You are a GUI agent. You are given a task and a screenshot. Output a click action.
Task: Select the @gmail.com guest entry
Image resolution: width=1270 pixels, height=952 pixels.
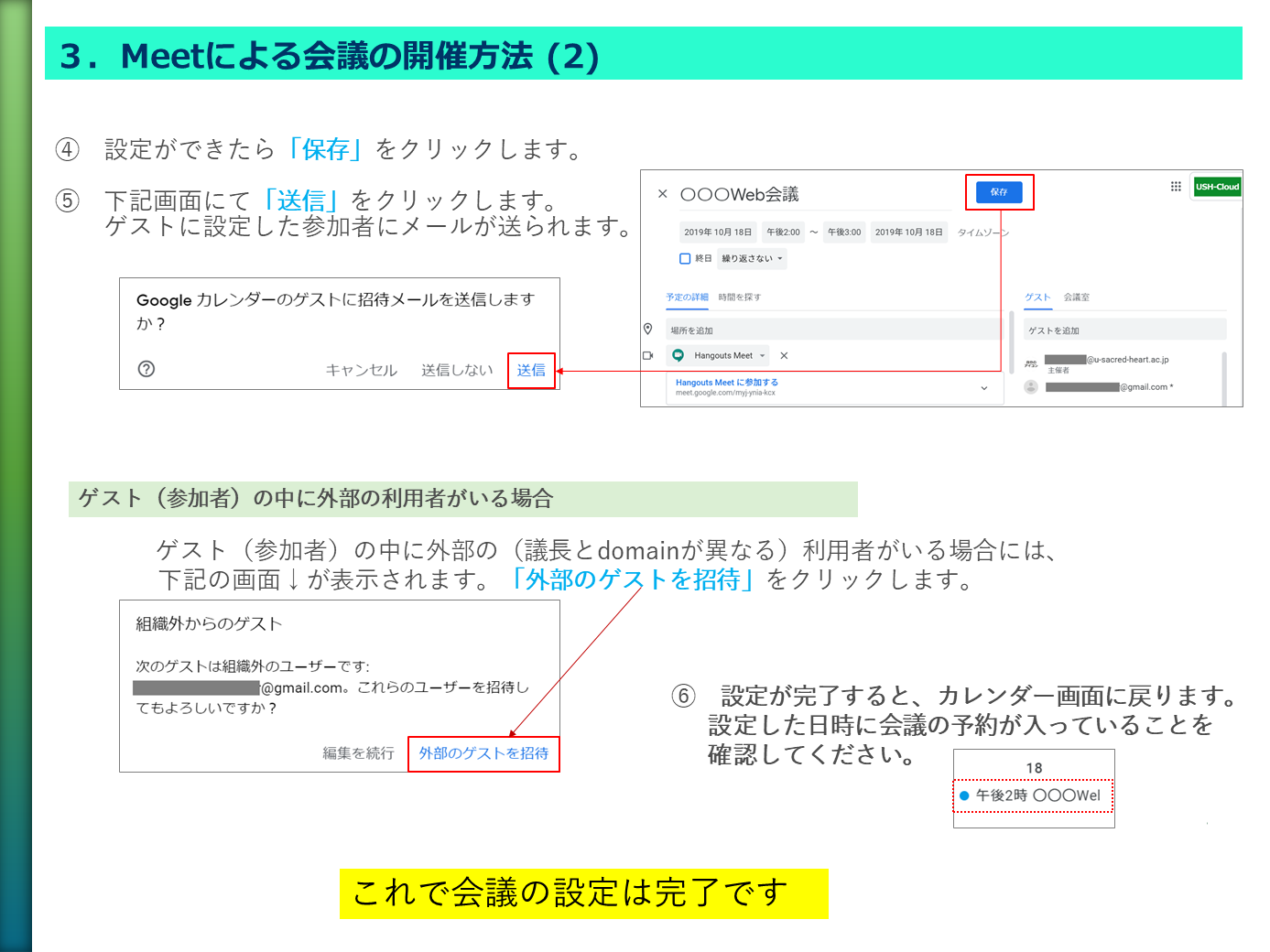[1110, 387]
